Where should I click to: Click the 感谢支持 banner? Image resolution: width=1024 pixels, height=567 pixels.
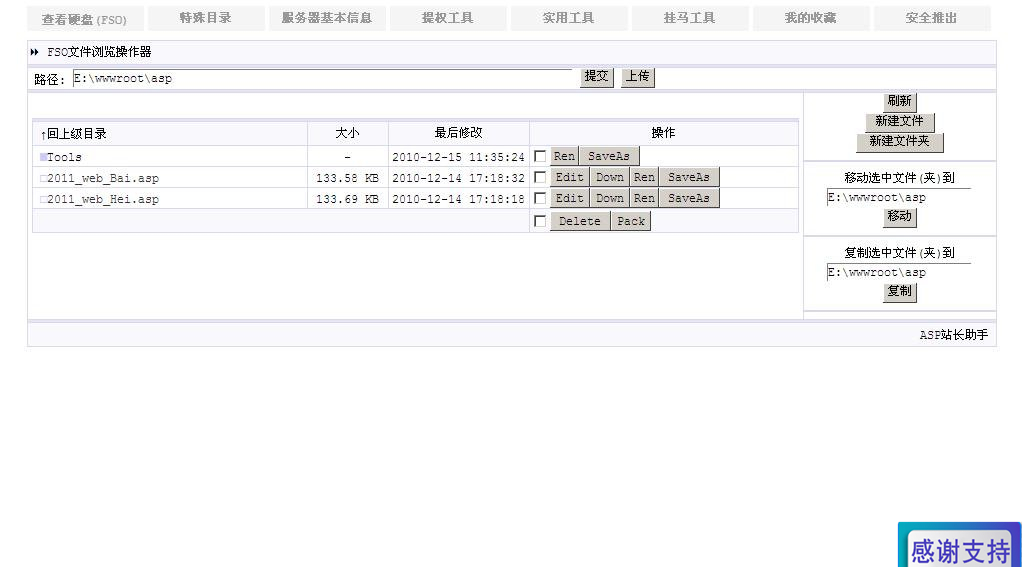click(959, 545)
